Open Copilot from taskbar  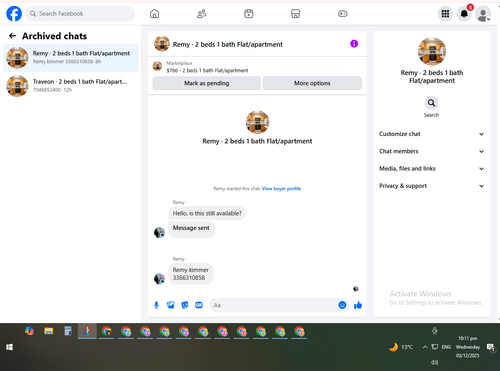point(29,331)
